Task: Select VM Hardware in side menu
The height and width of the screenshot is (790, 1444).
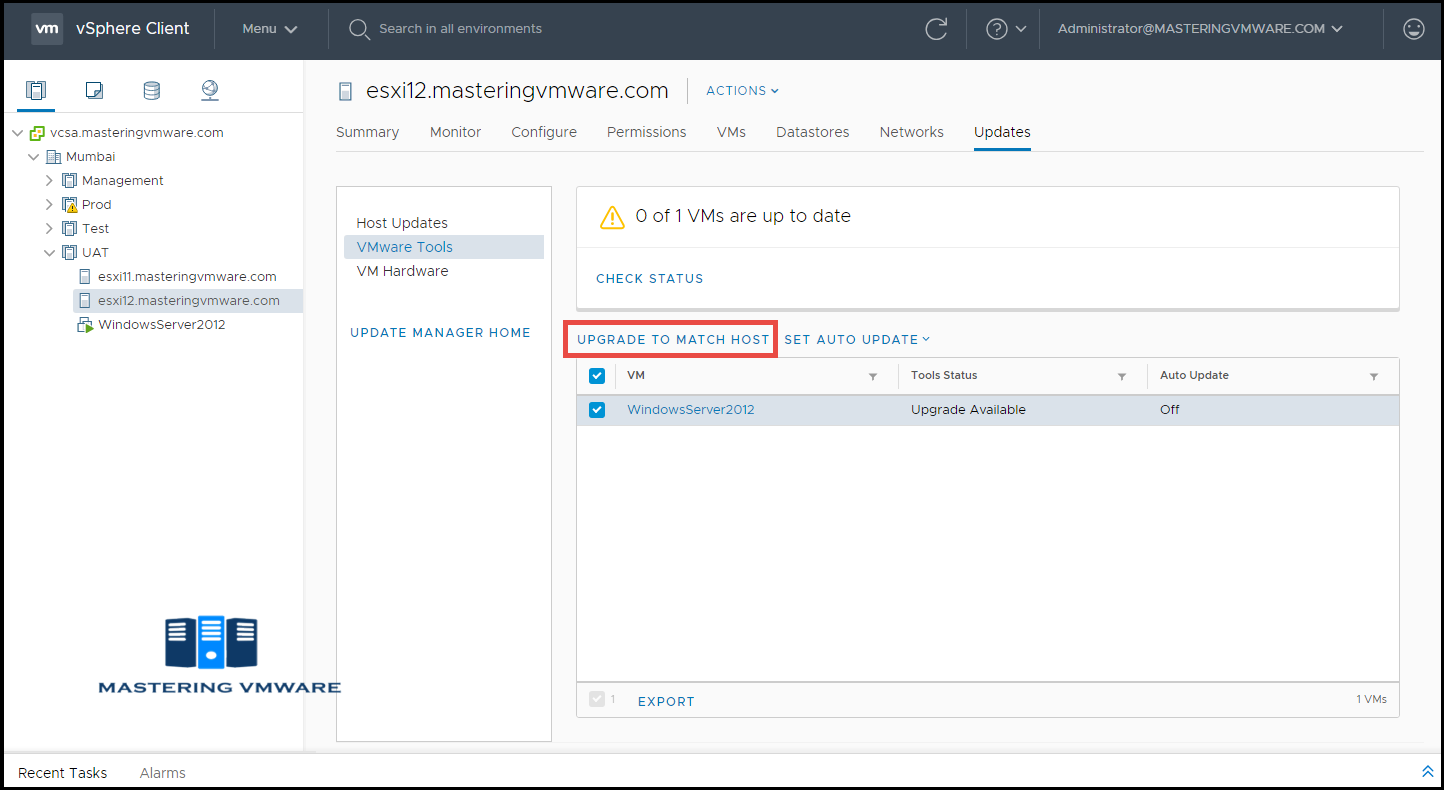Action: click(x=402, y=271)
